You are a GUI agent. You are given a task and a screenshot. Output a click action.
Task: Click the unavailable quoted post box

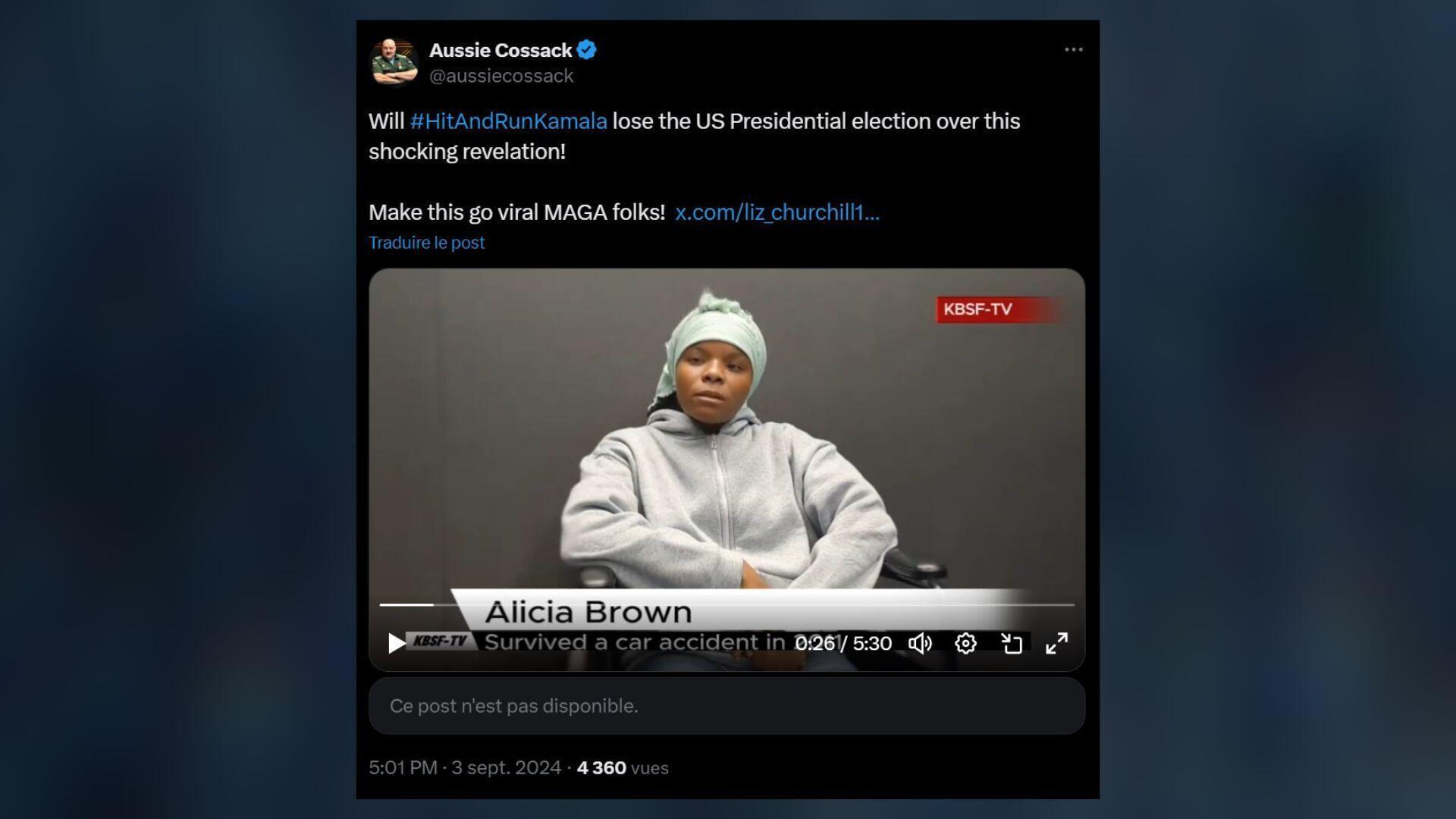(x=726, y=706)
